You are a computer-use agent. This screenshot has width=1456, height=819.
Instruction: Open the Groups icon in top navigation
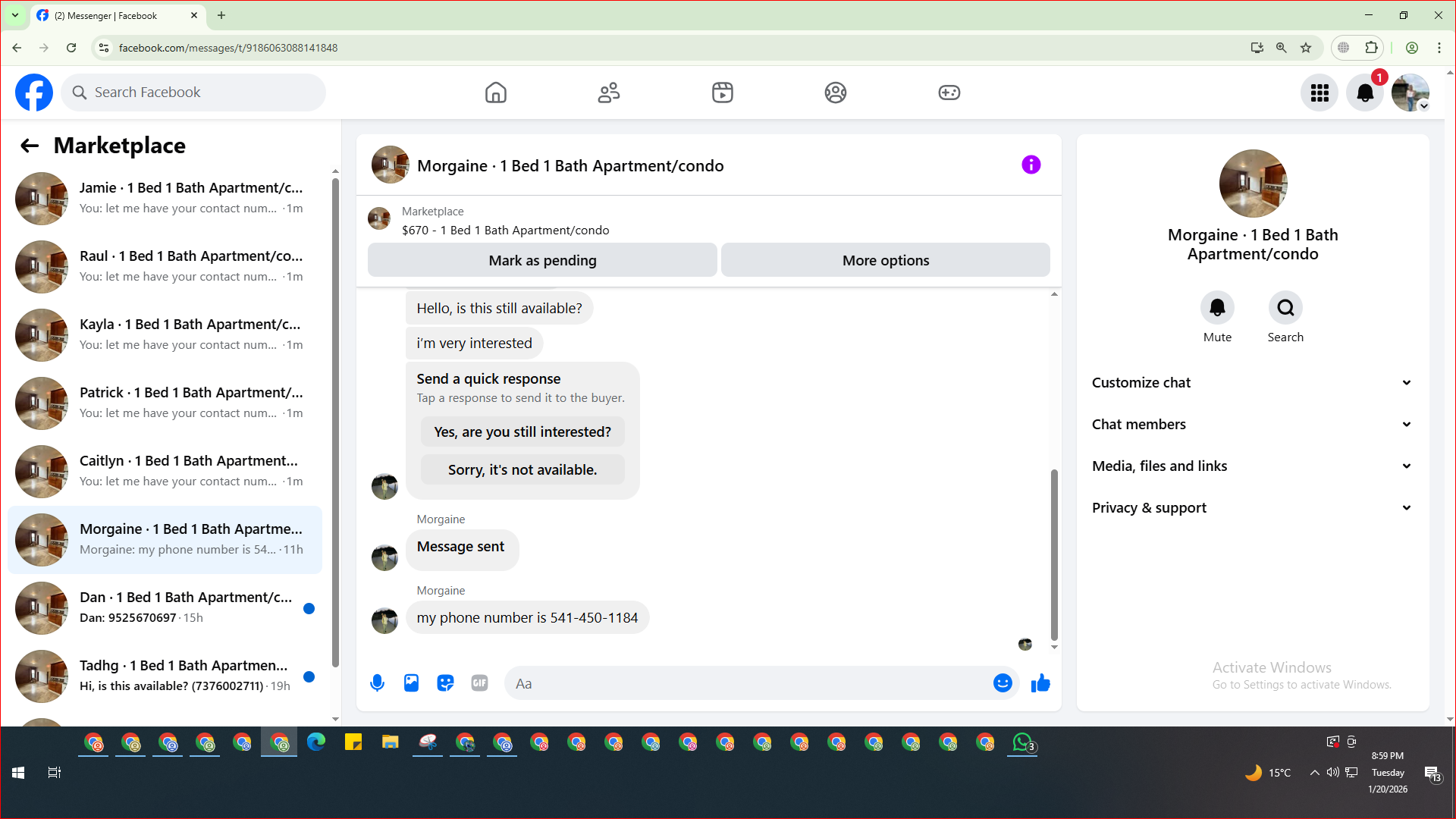(836, 93)
